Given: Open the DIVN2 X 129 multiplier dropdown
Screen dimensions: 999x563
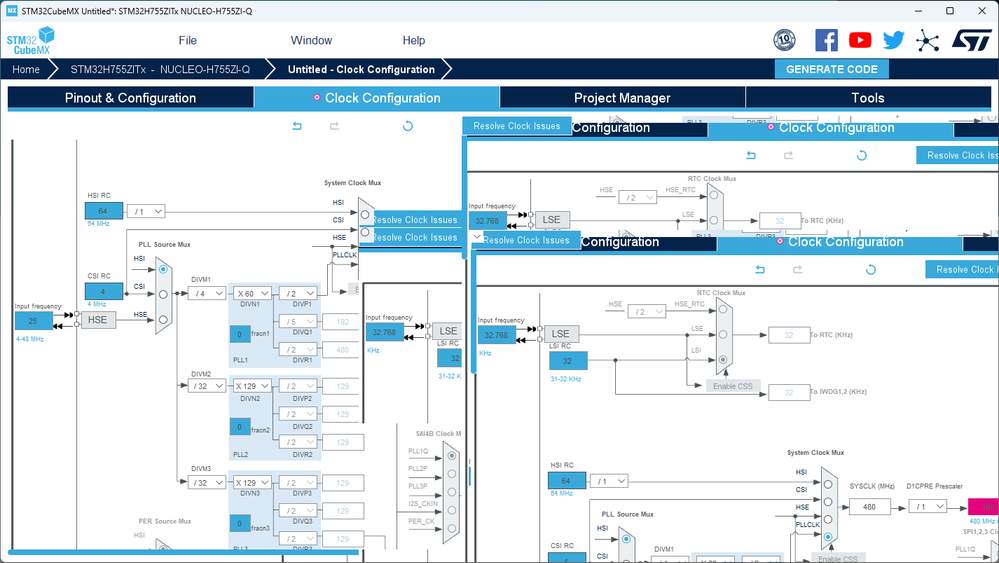Looking at the screenshot, I should pyautogui.click(x=252, y=386).
